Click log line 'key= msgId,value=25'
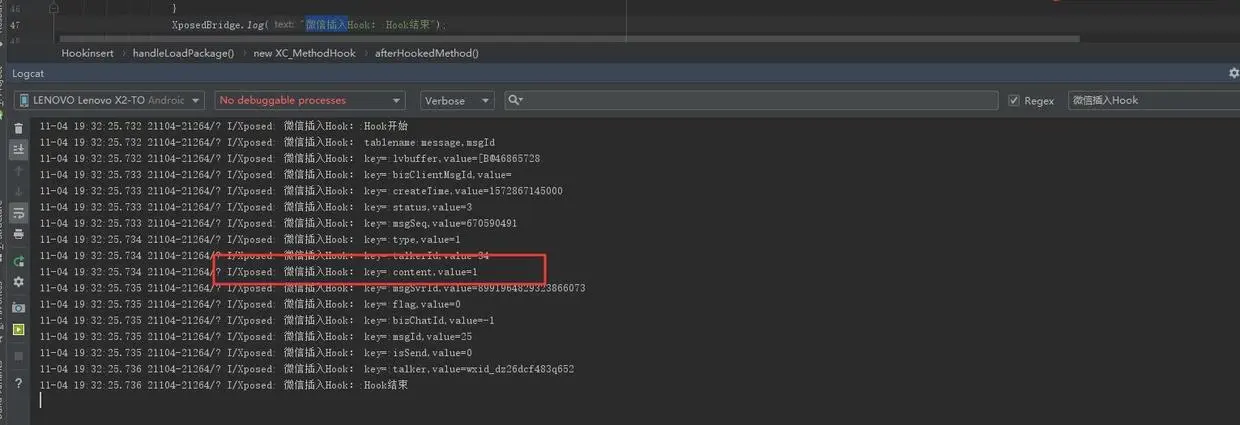 coord(256,337)
